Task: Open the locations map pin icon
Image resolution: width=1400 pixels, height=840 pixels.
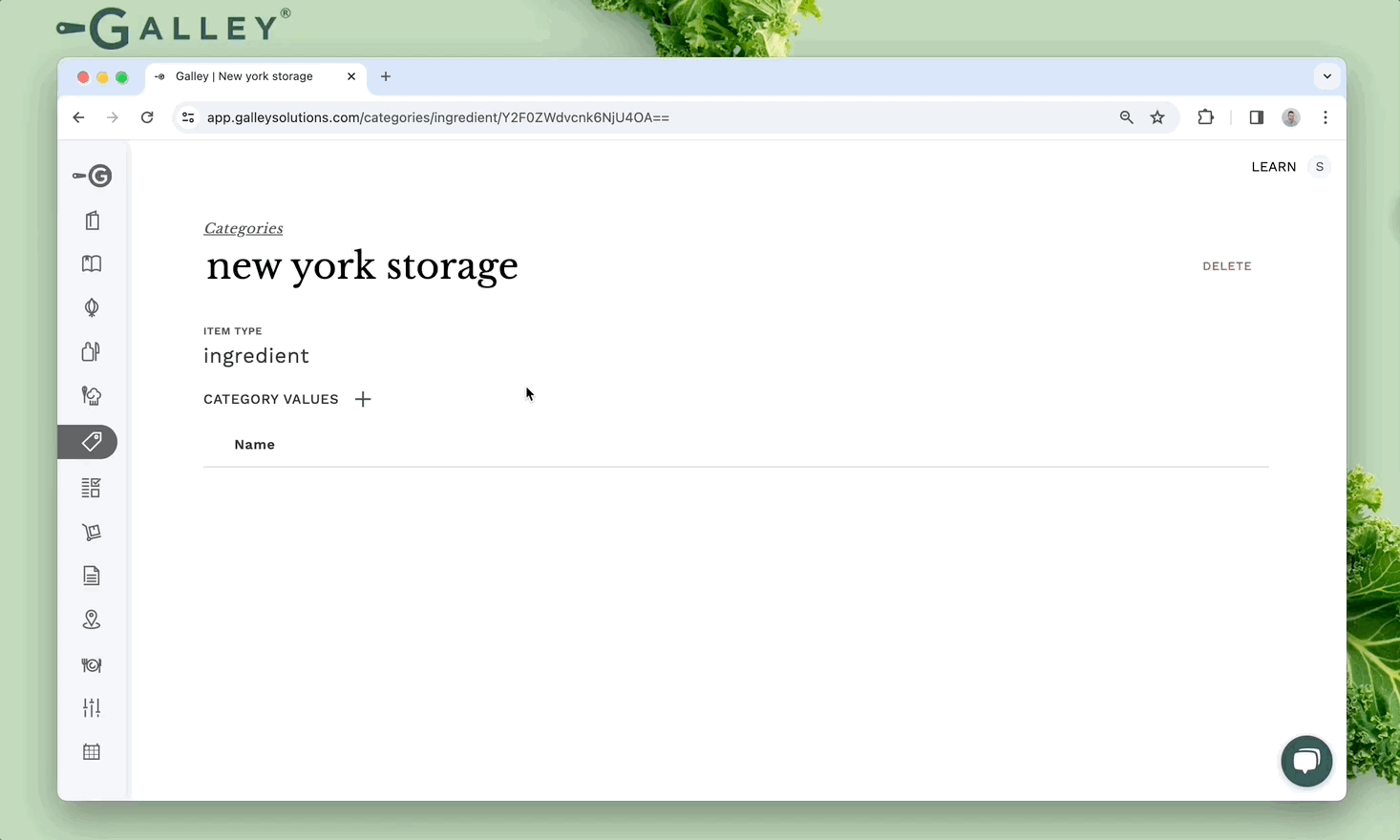Action: point(92,620)
